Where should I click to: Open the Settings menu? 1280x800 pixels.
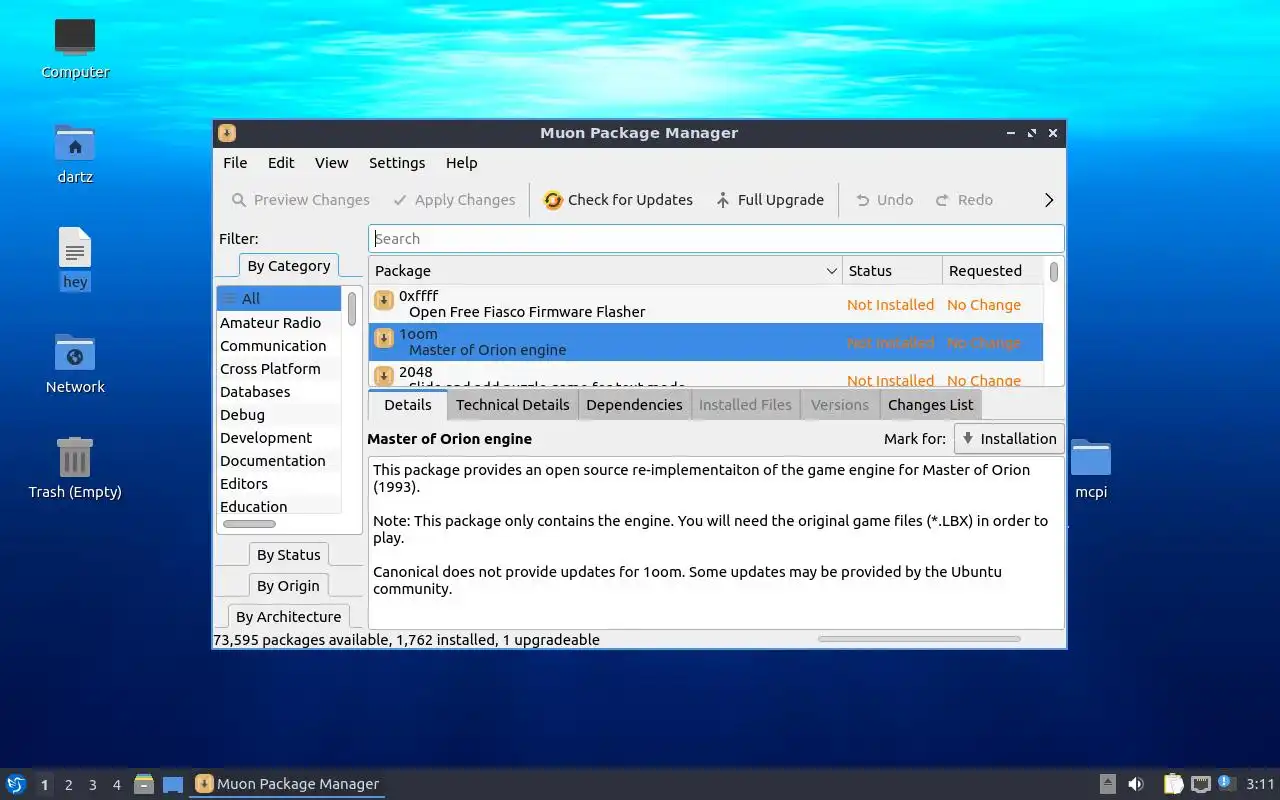point(397,163)
